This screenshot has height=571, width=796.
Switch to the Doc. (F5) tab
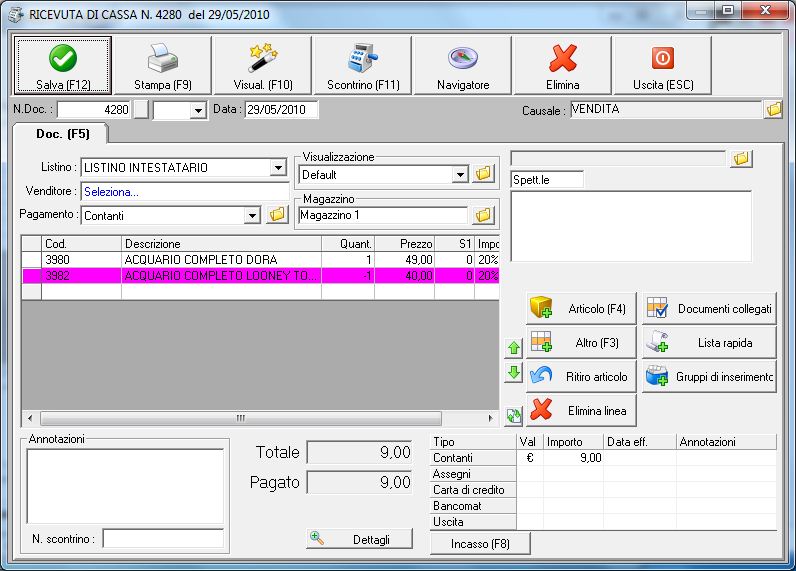(x=62, y=134)
